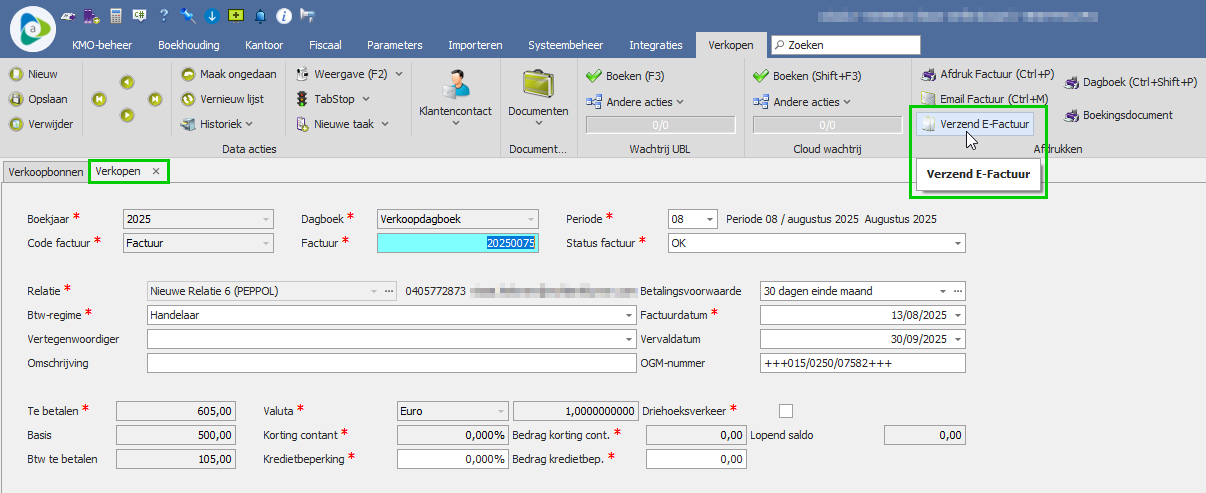Click the Documenten briefcase icon
This screenshot has width=1206, height=493.
point(538,86)
